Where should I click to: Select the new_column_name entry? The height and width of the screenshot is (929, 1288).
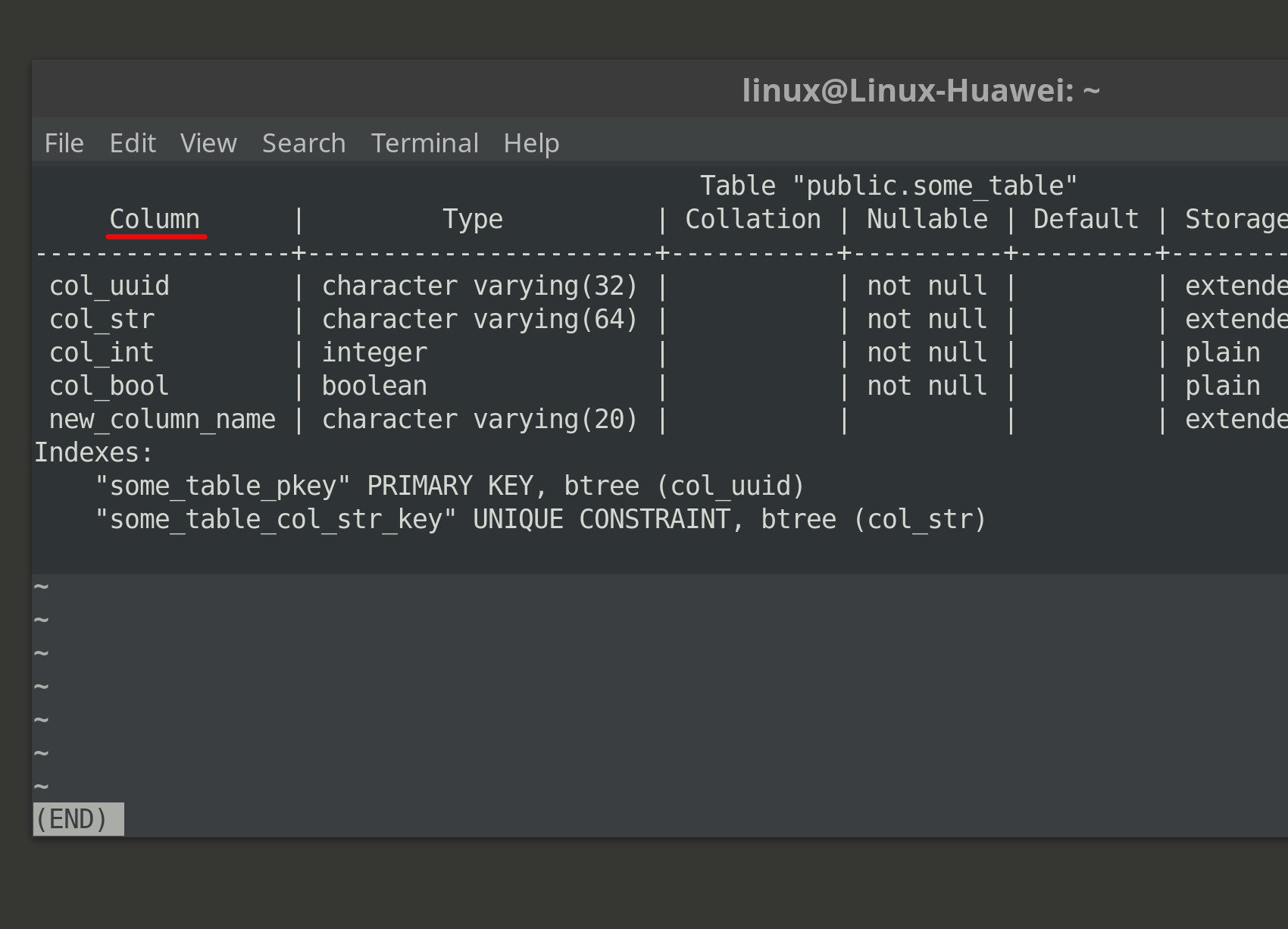point(163,418)
